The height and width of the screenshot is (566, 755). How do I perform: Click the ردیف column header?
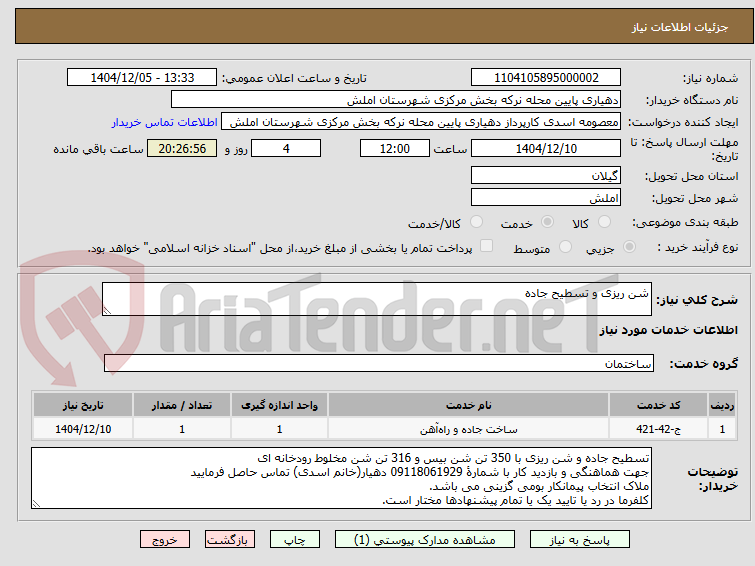[x=722, y=405]
